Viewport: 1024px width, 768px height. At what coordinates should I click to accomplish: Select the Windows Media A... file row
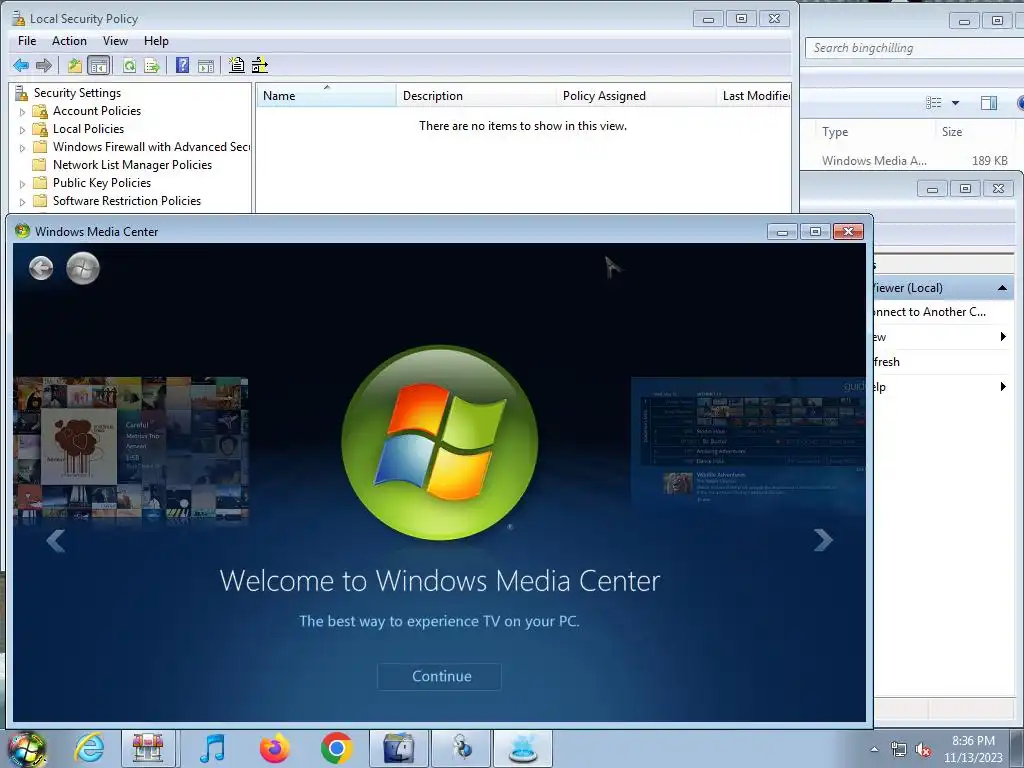pos(914,161)
